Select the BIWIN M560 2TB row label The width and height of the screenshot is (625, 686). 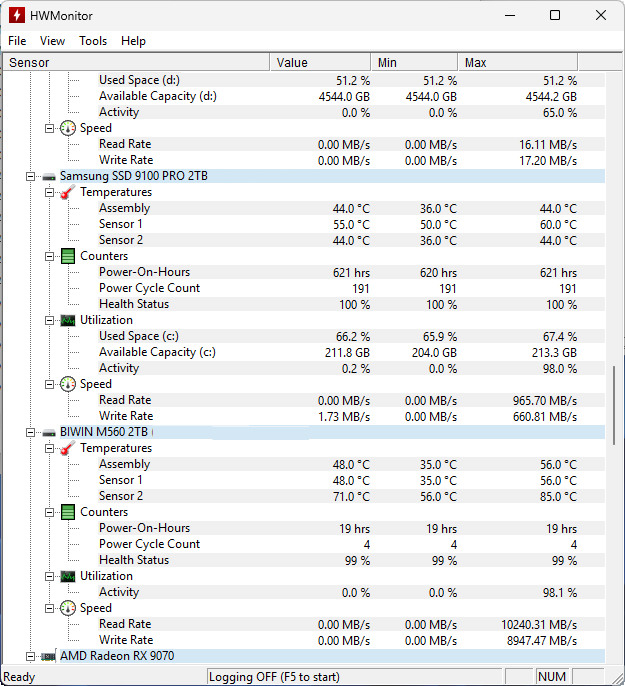pyautogui.click(x=104, y=432)
